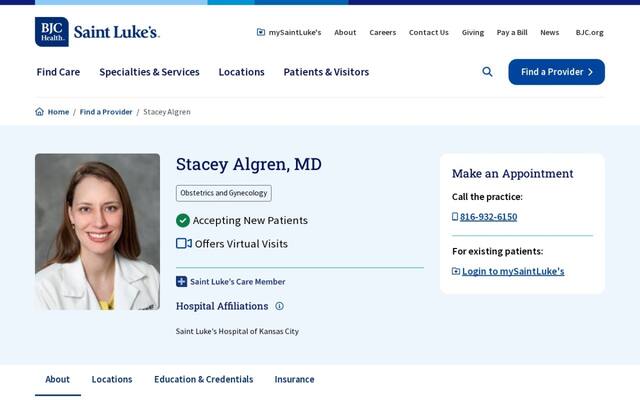Viewport: 640px width, 400px height.
Task: Open the Pay a Bill link
Action: [x=512, y=32]
